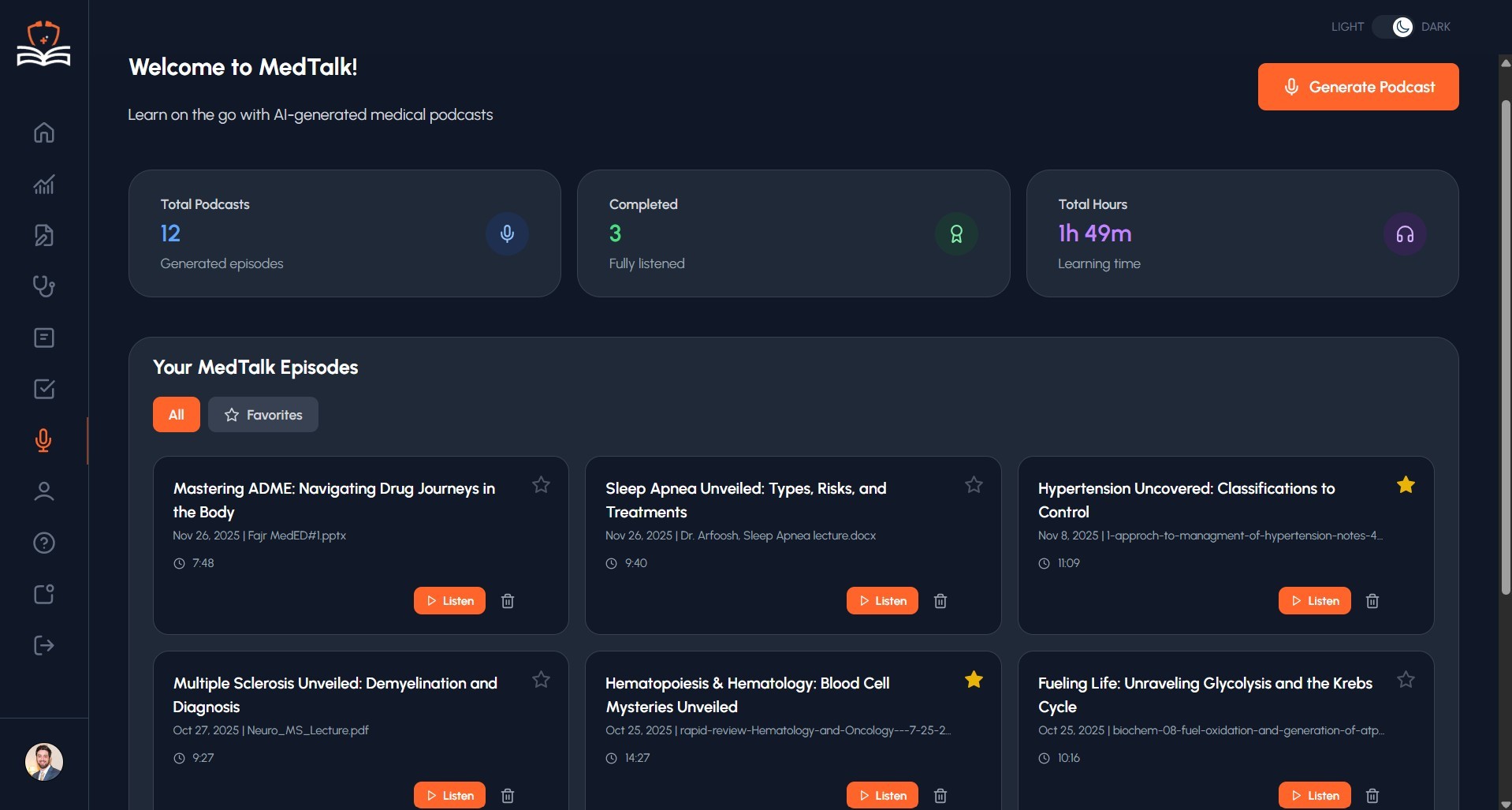Open the Home icon in sidebar

[44, 133]
